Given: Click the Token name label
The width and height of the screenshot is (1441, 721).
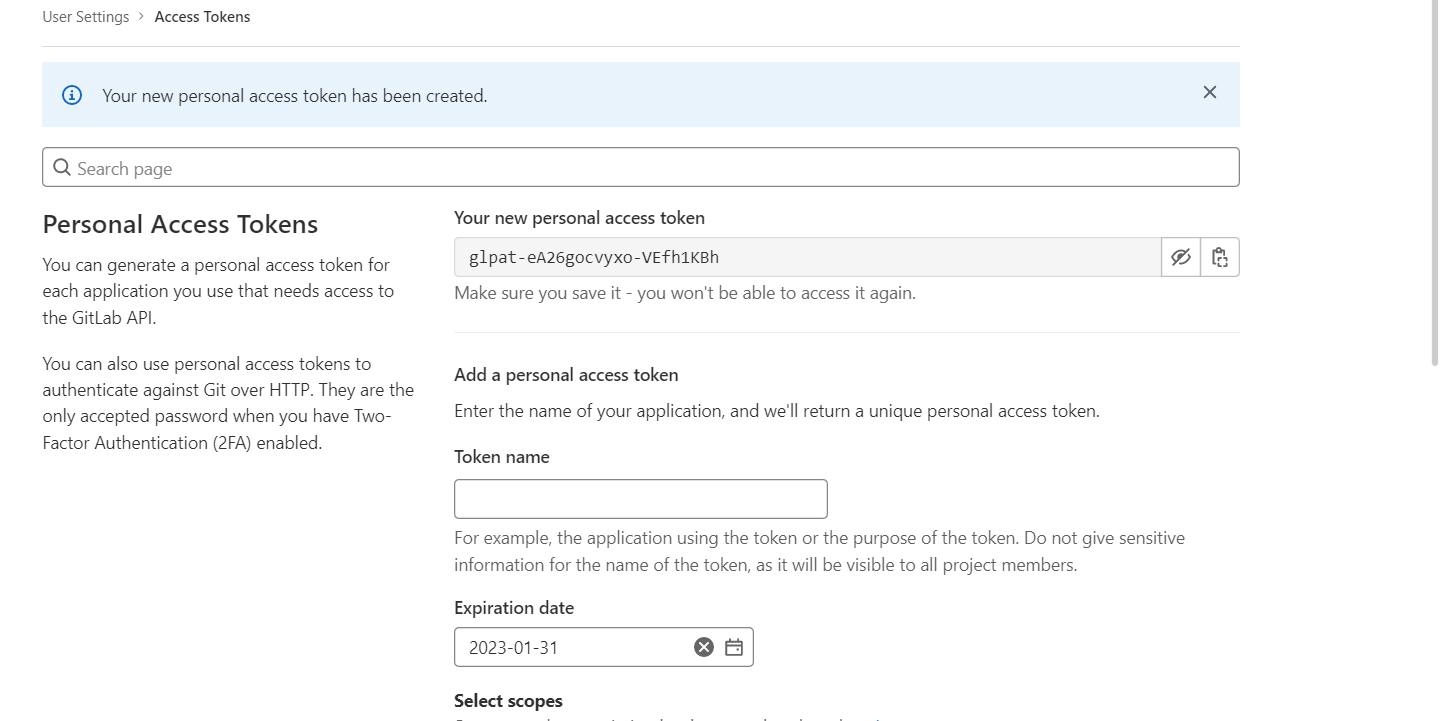Looking at the screenshot, I should pos(502,457).
